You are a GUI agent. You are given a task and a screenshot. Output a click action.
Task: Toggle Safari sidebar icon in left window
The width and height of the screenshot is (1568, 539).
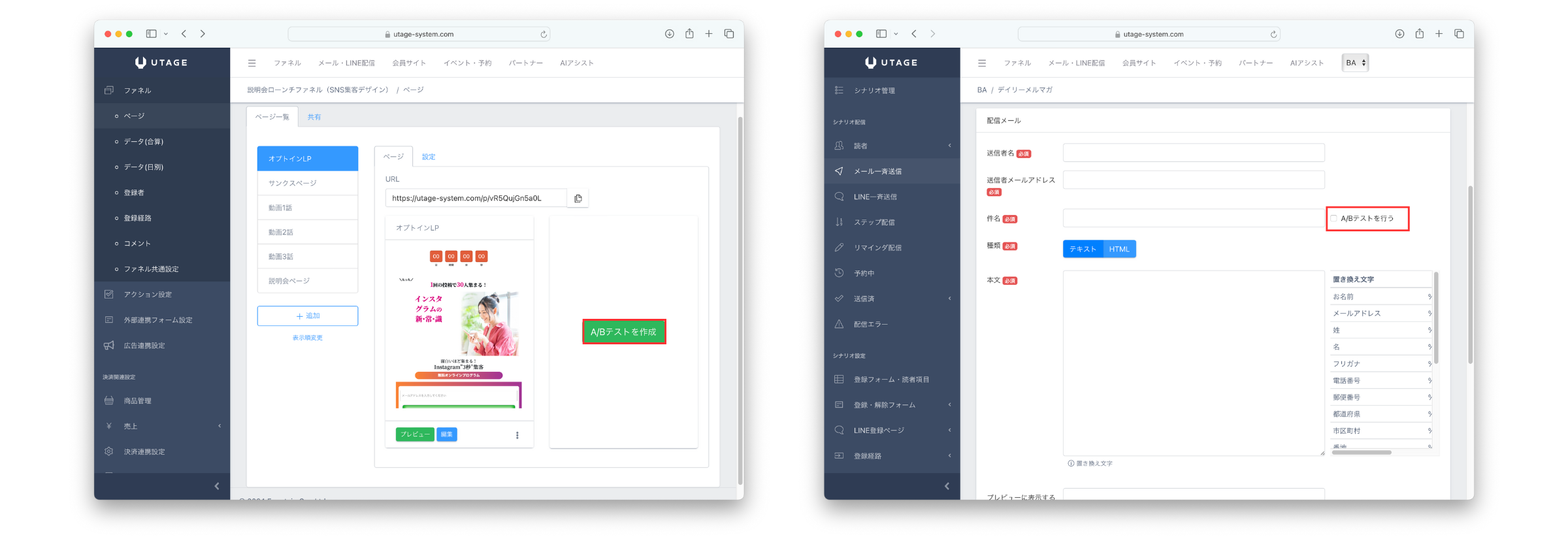[152, 34]
